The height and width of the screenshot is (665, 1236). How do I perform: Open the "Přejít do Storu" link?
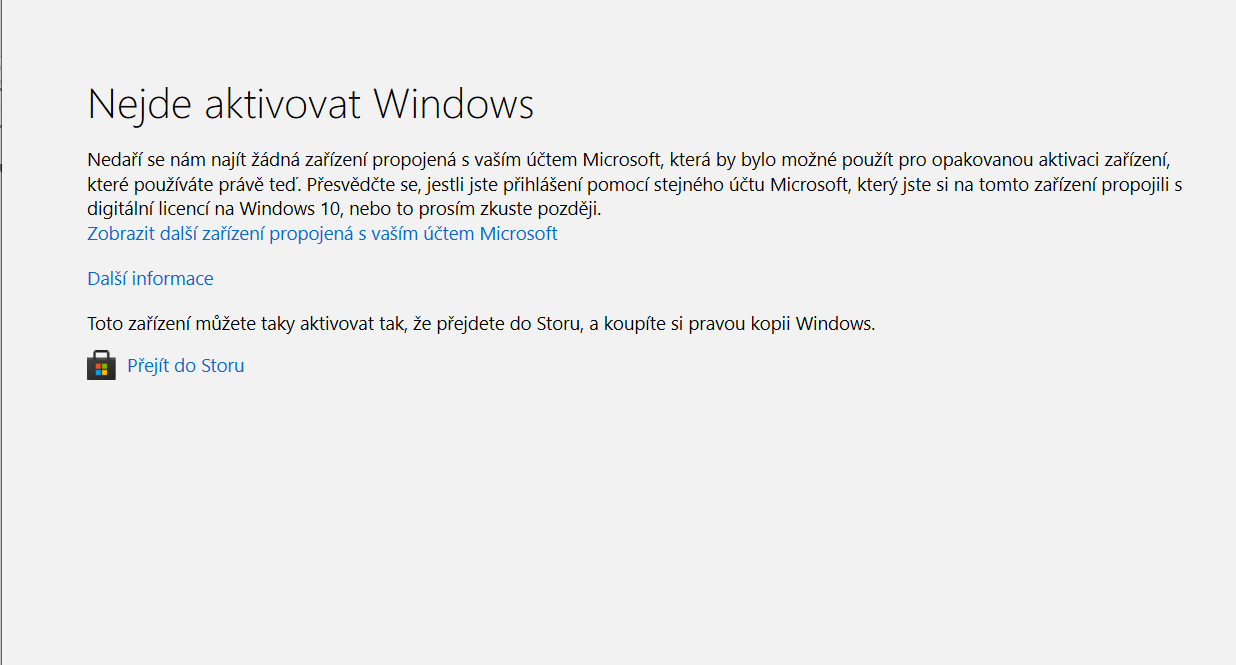pyautogui.click(x=186, y=366)
